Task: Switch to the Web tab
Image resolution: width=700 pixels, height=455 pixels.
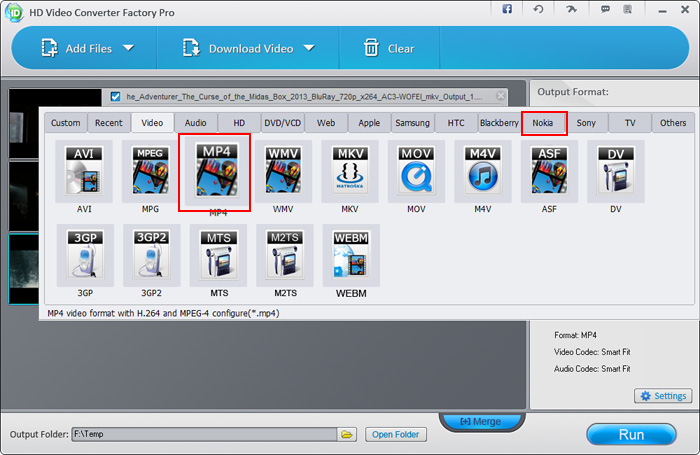Action: pos(326,123)
